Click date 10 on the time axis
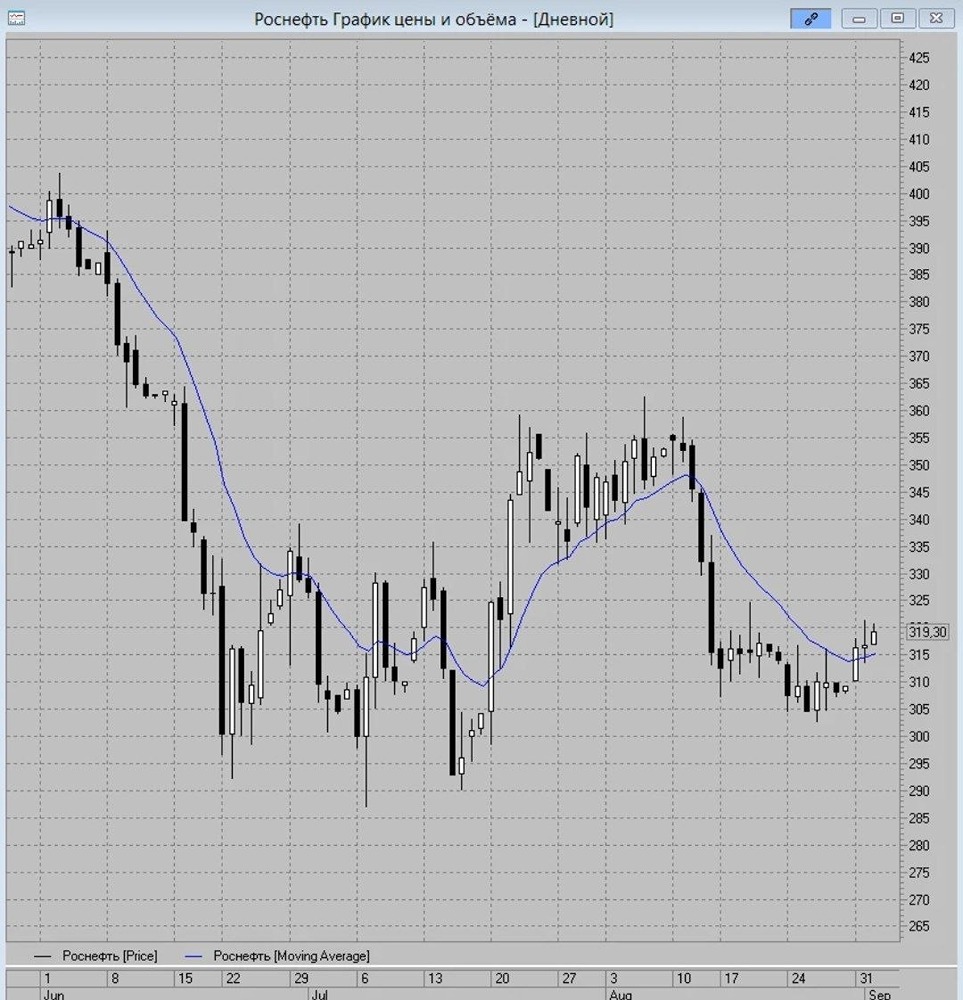This screenshot has width=963, height=1000. (x=684, y=978)
